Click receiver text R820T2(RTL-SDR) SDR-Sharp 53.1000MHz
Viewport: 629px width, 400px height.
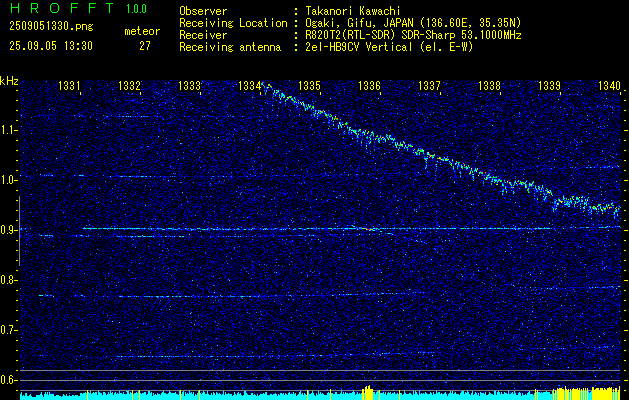click(413, 35)
